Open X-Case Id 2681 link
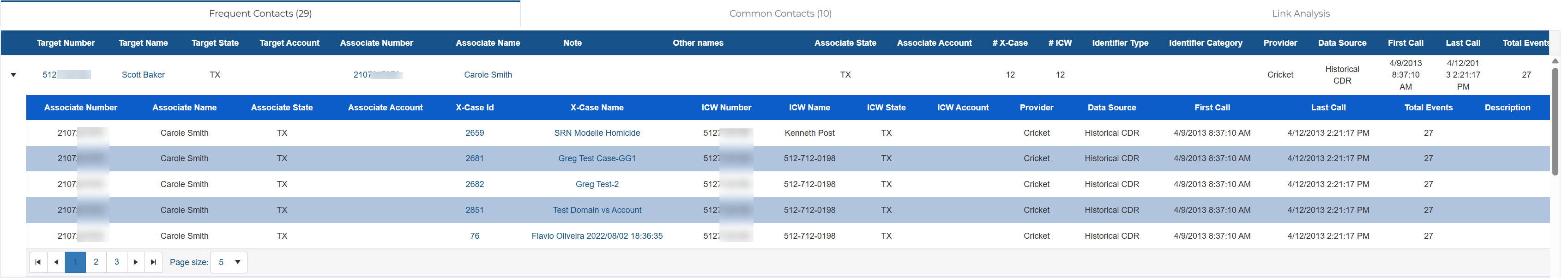The image size is (1568, 278). (x=474, y=158)
